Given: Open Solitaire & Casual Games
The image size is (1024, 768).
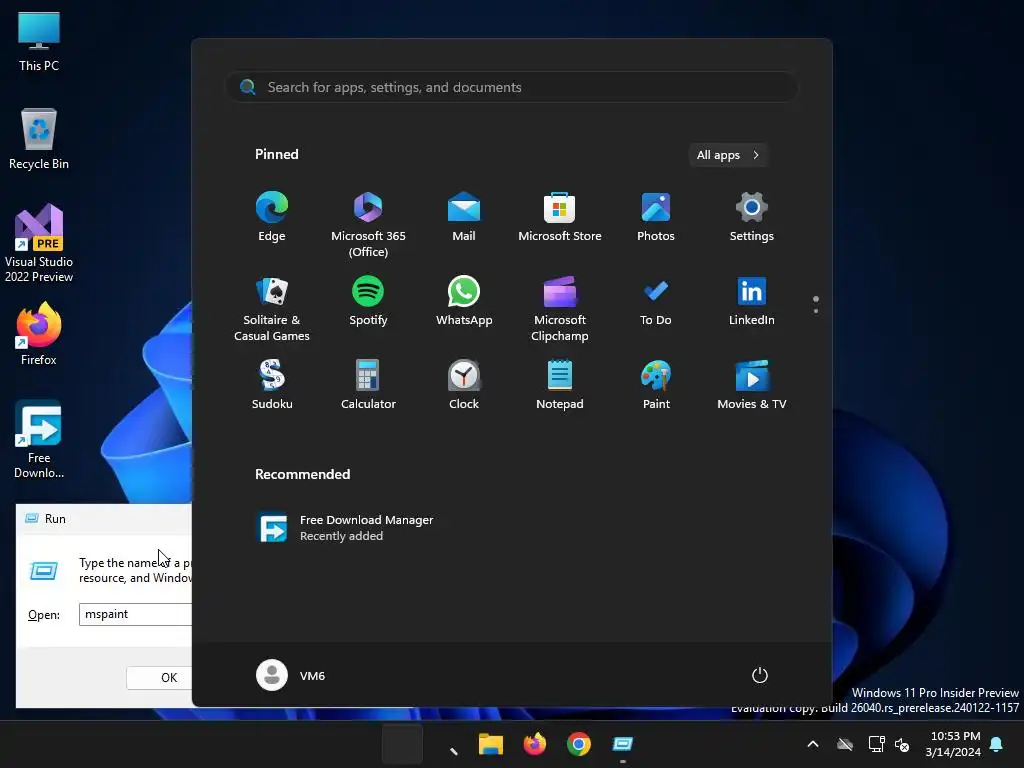Looking at the screenshot, I should pyautogui.click(x=272, y=308).
